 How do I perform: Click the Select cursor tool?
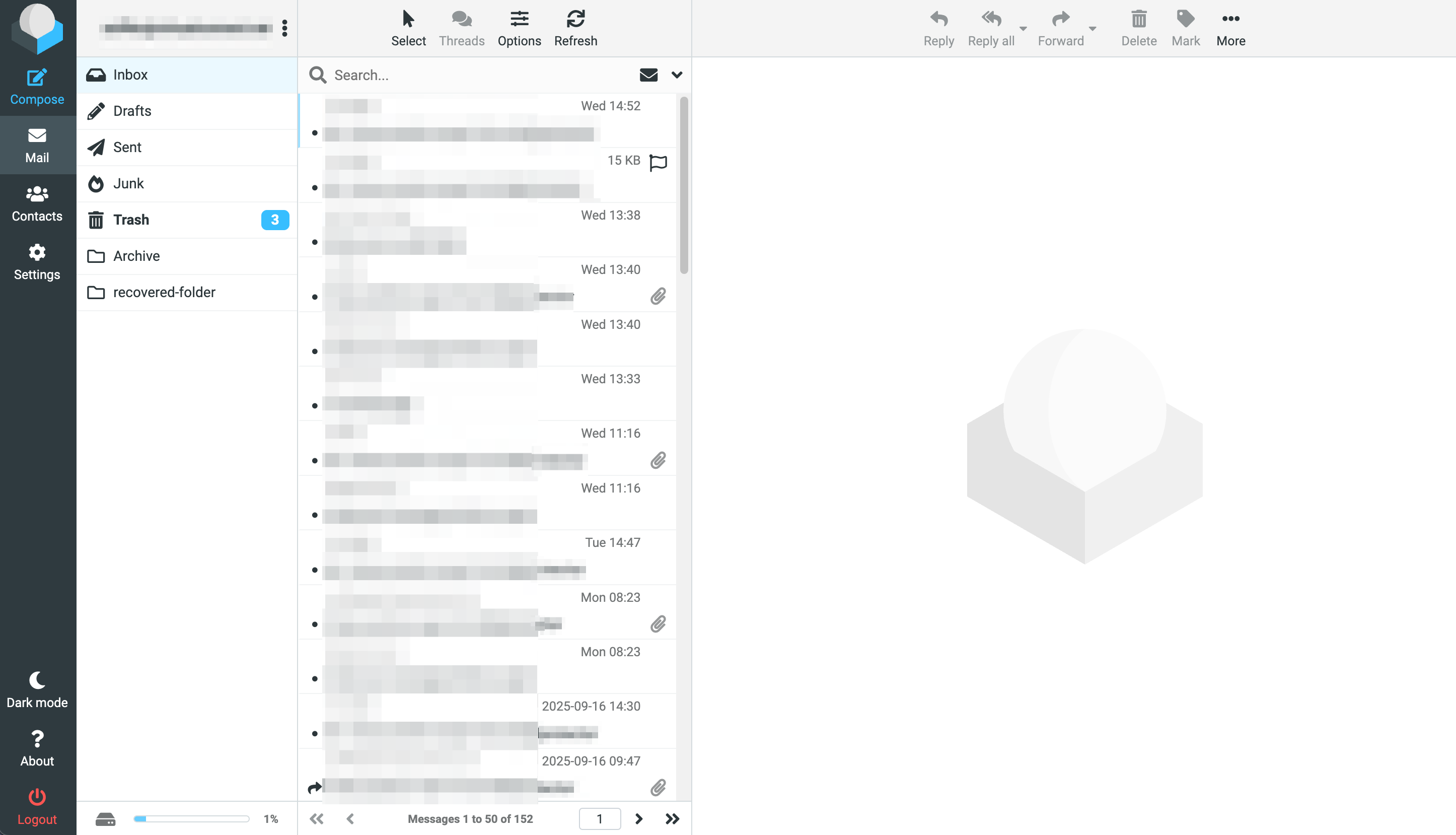click(x=408, y=20)
